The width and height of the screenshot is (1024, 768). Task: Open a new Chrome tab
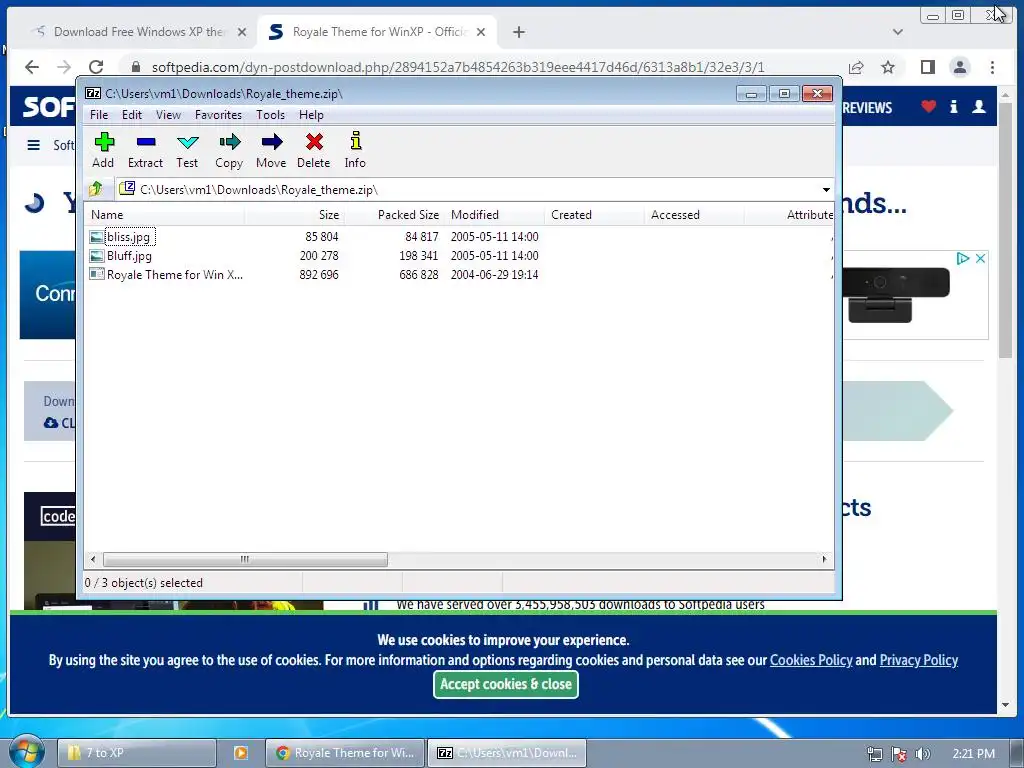click(519, 32)
